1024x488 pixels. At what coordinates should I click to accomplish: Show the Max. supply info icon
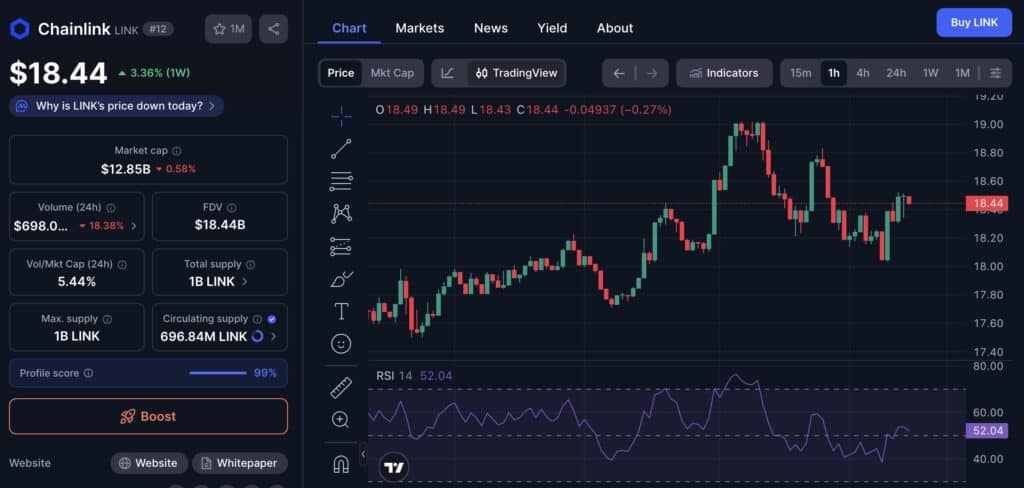point(107,319)
